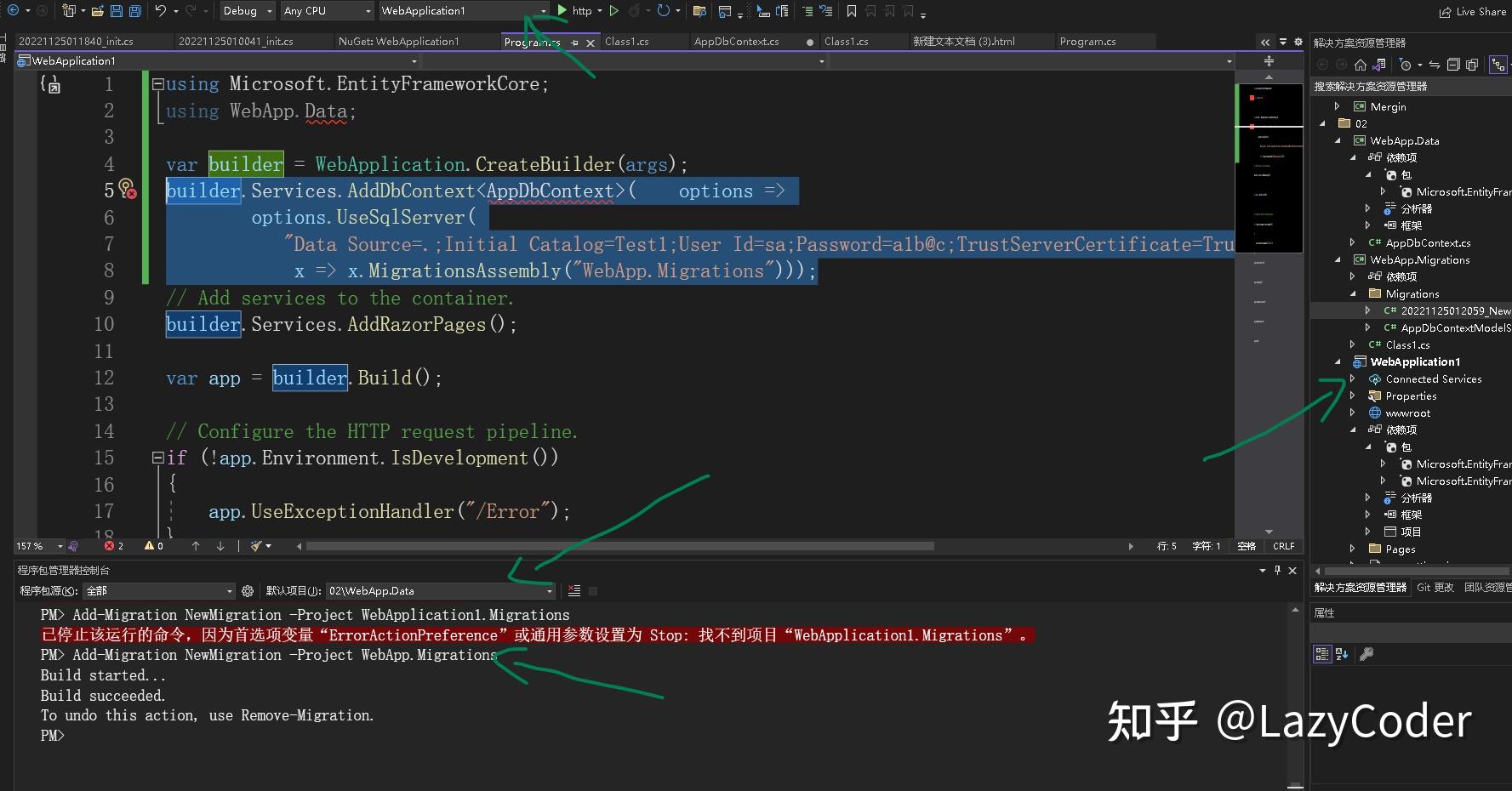Start without debugging using the outlined play icon
The image size is (1512, 791).
(614, 11)
